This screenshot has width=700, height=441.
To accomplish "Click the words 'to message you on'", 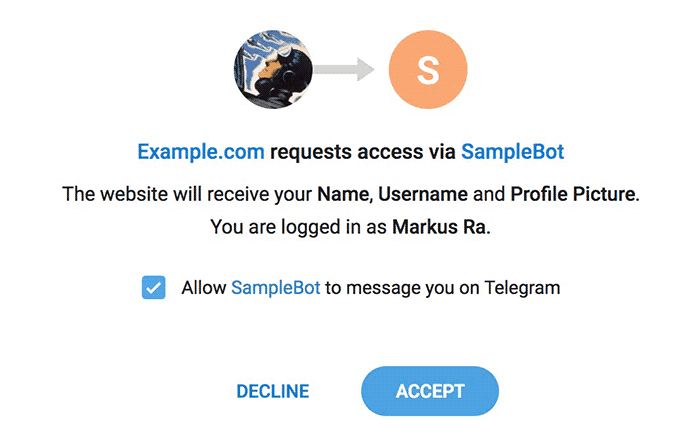I will (x=402, y=288).
